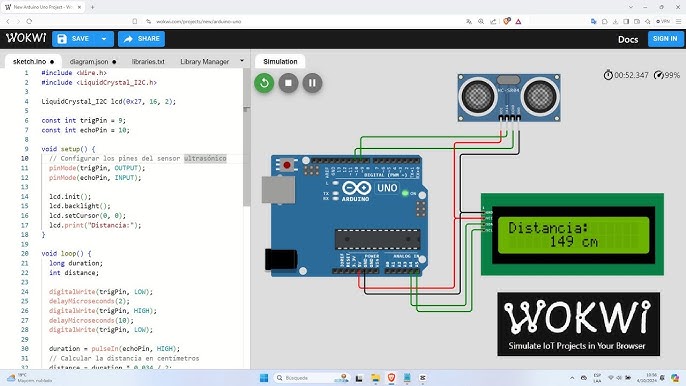Restart the simulation with the green button

click(x=264, y=83)
